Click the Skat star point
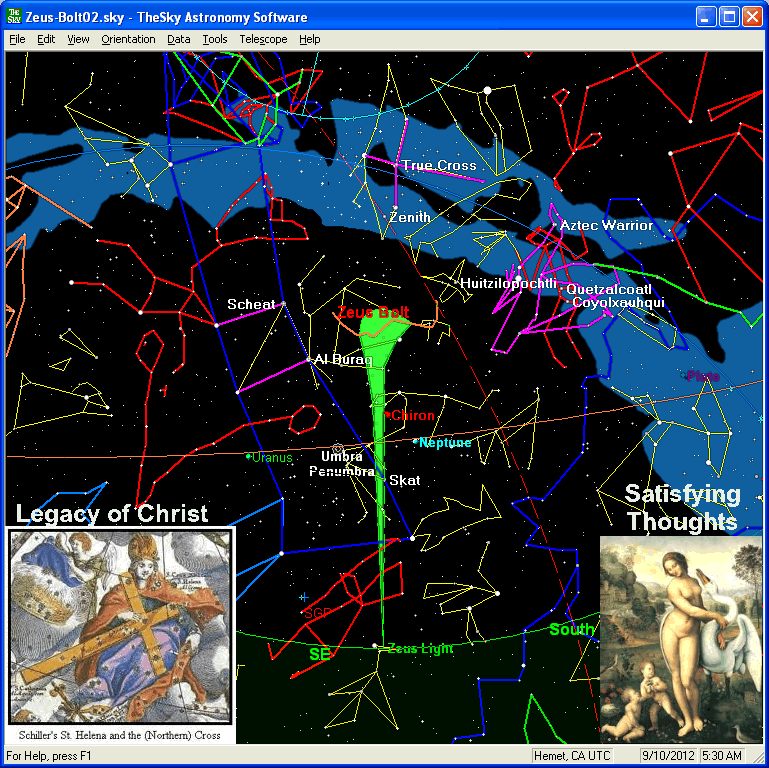This screenshot has width=769, height=768. (382, 480)
